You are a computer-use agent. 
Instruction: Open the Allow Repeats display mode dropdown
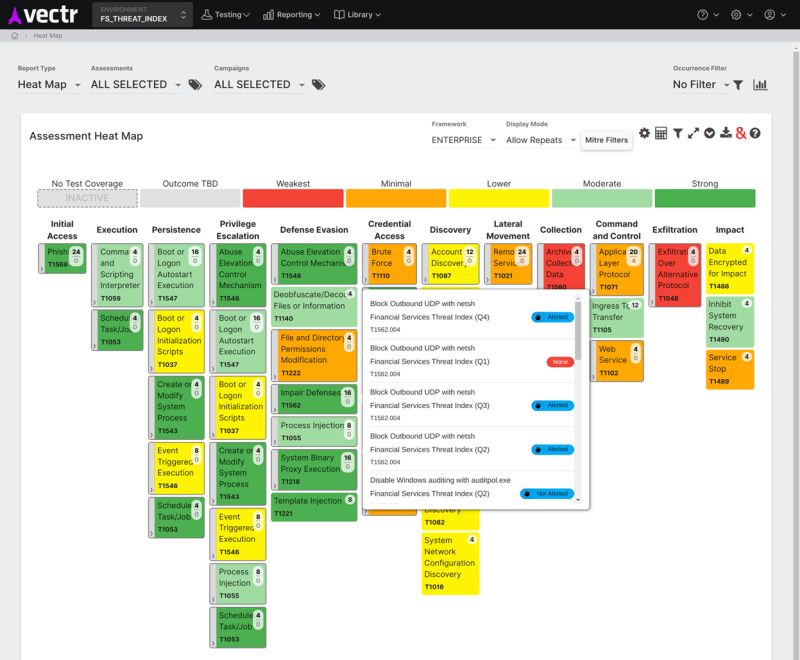click(539, 140)
